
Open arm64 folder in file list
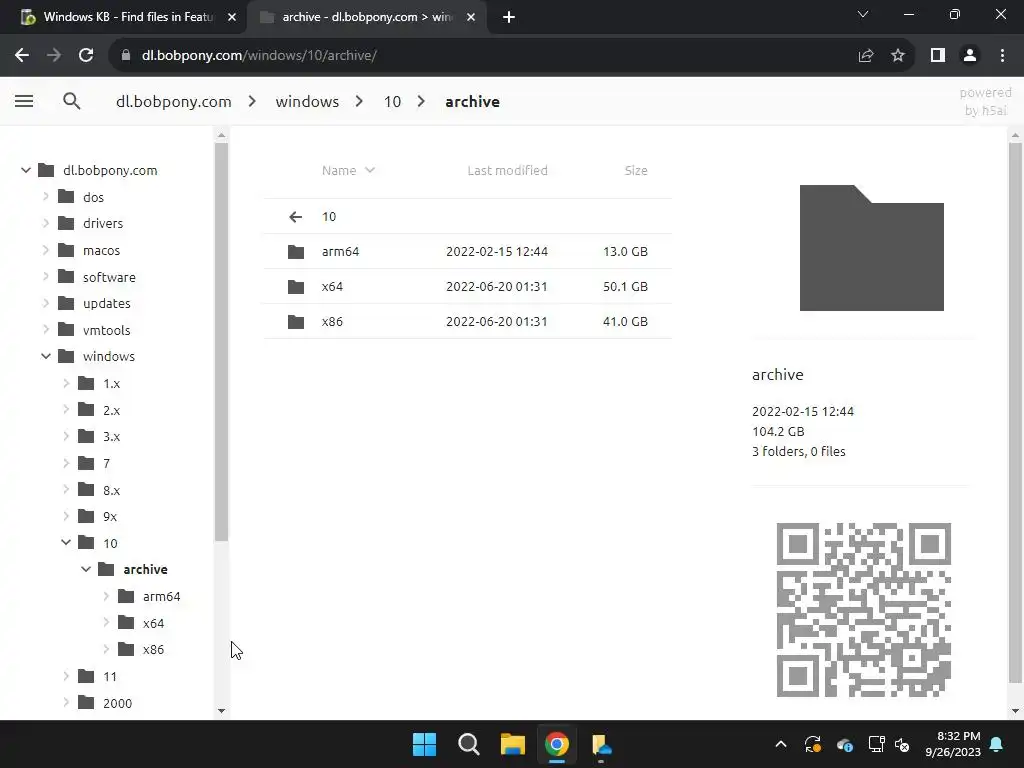[468, 251]
